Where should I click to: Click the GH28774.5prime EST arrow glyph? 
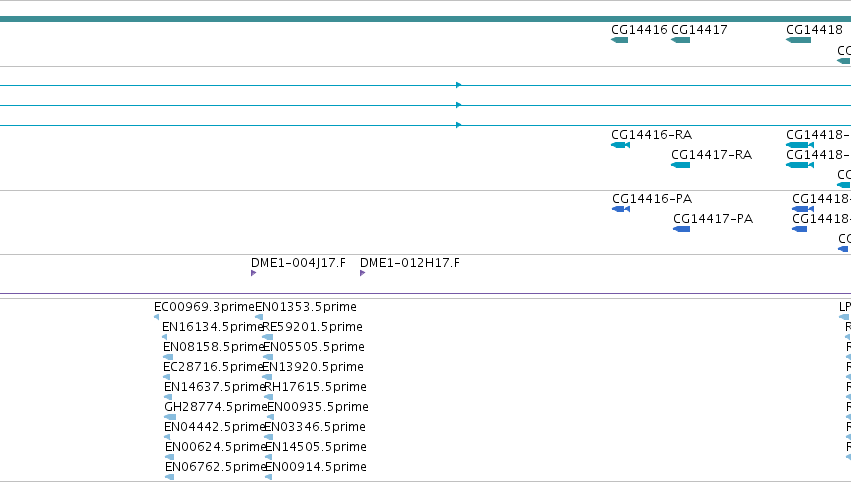(170, 417)
